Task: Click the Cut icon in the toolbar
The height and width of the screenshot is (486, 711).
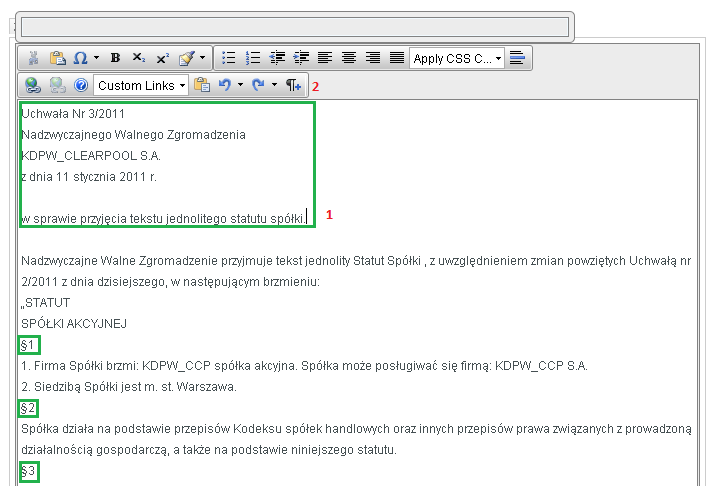Action: (x=33, y=58)
